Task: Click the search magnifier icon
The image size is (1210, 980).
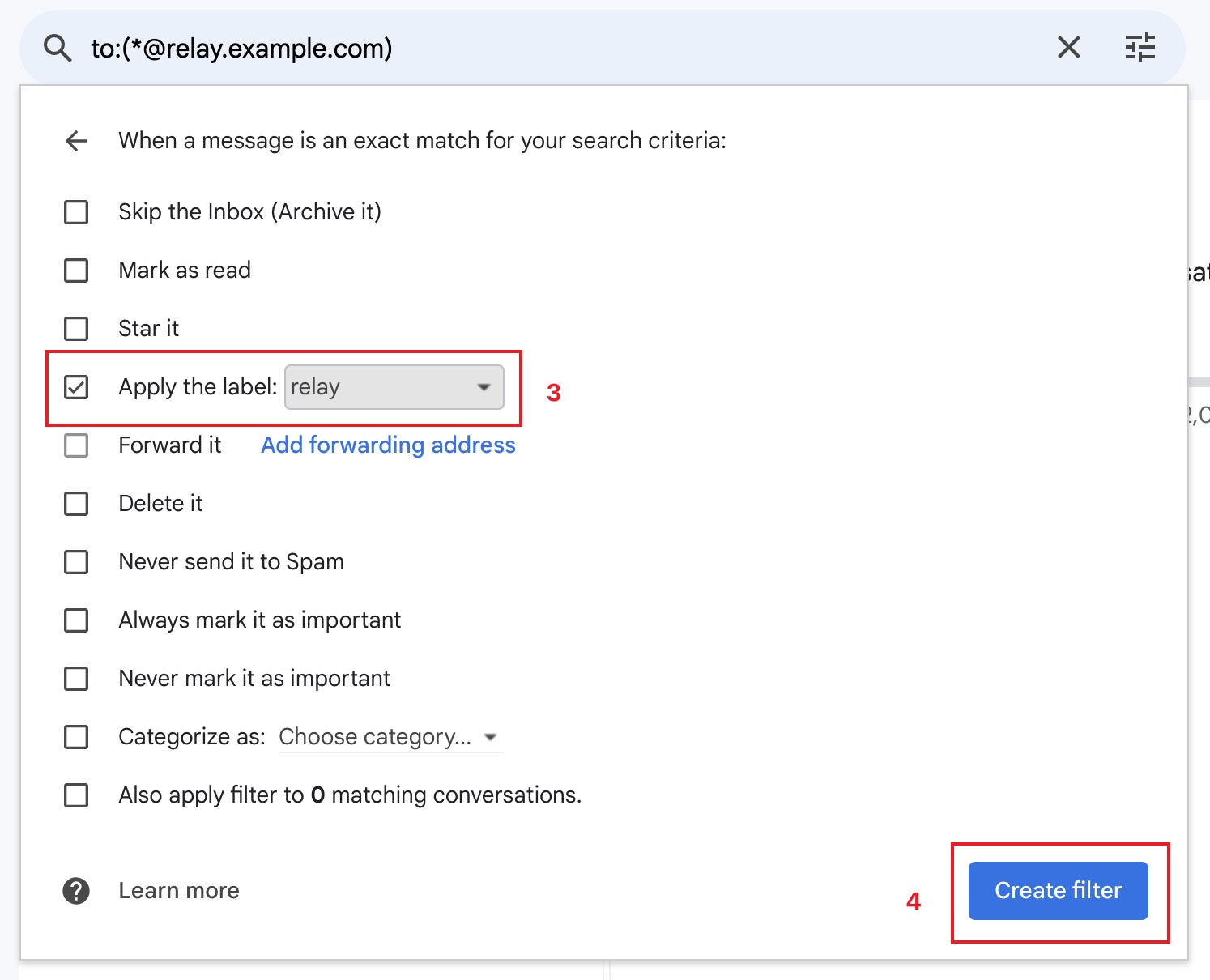Action: coord(58,49)
